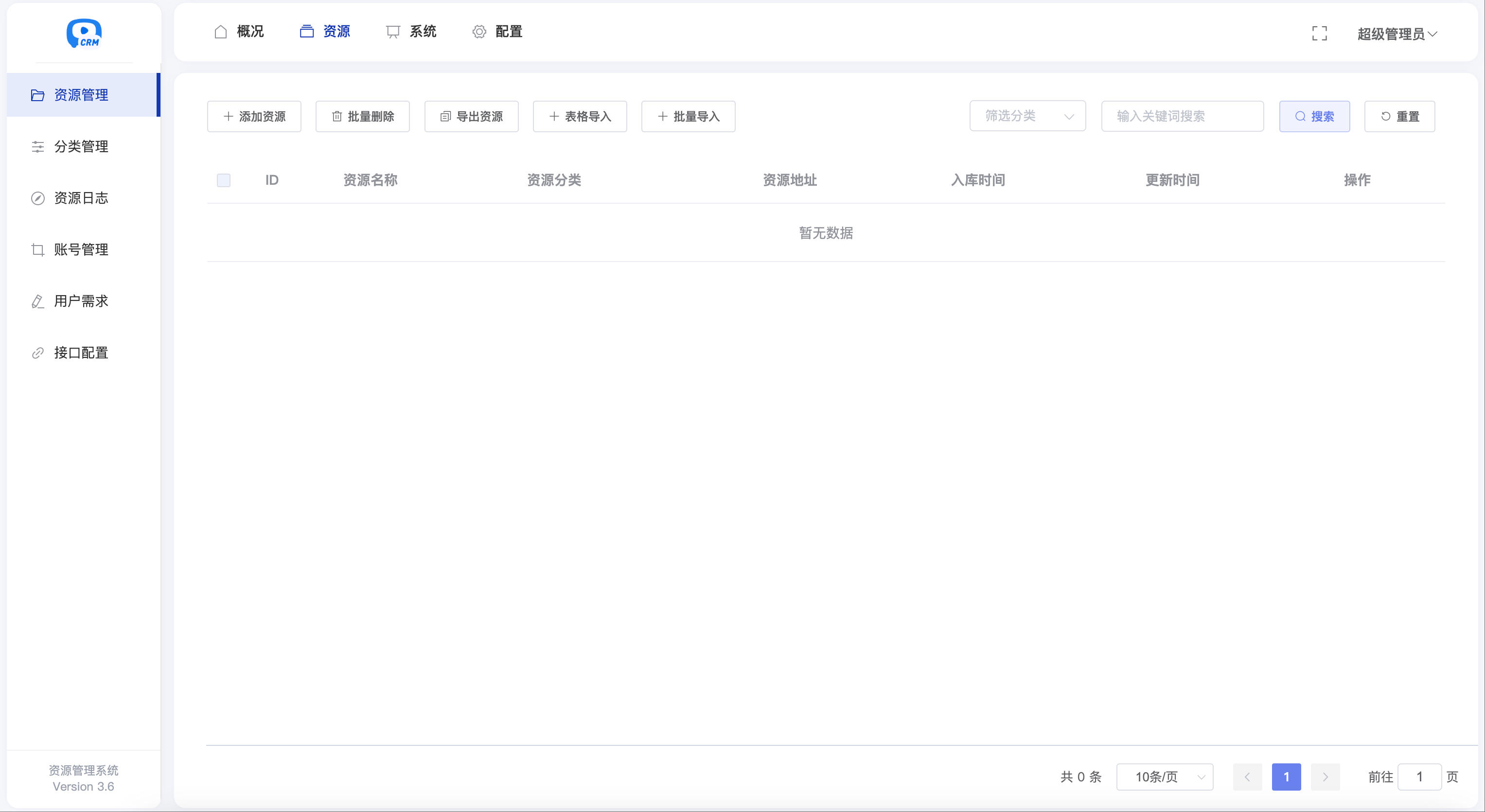Toggle fullscreen with the expand icon
Screen dimensions: 1485x812
click(x=1319, y=34)
